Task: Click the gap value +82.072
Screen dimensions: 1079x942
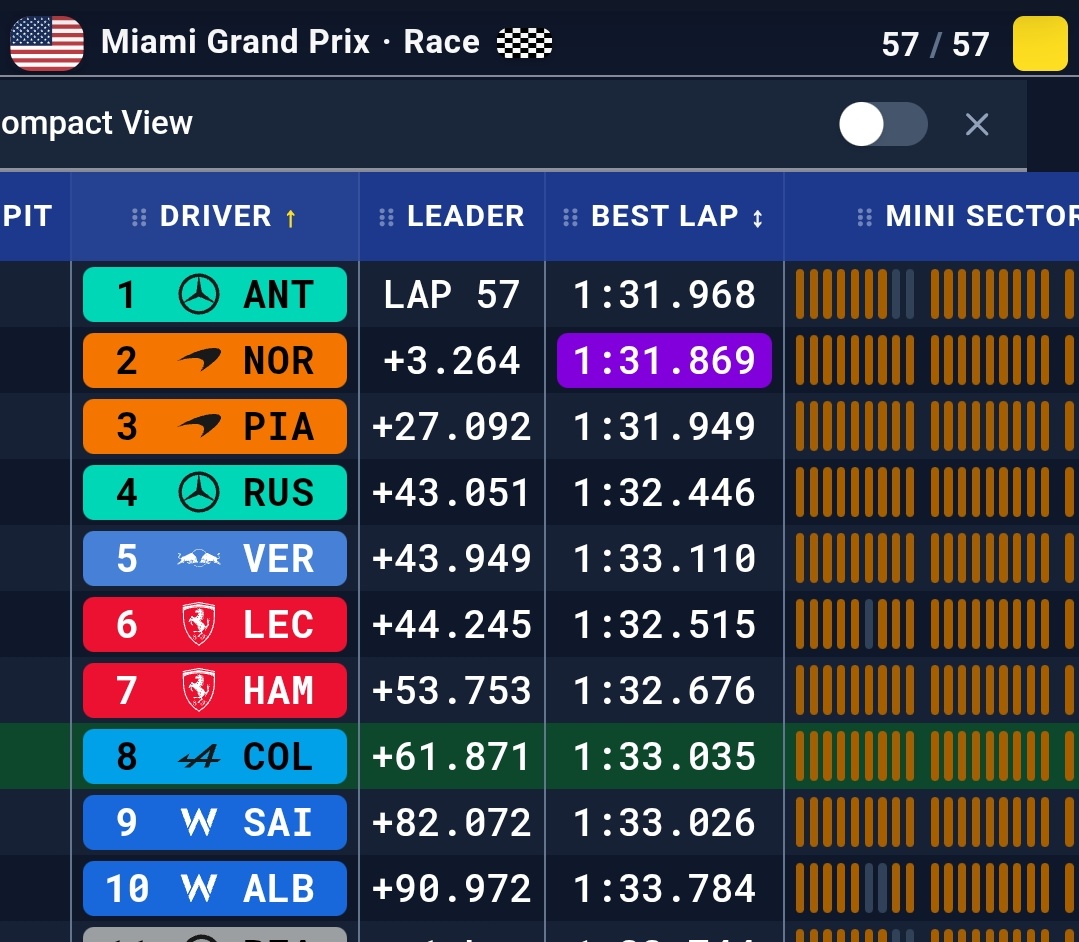Action: tap(451, 823)
